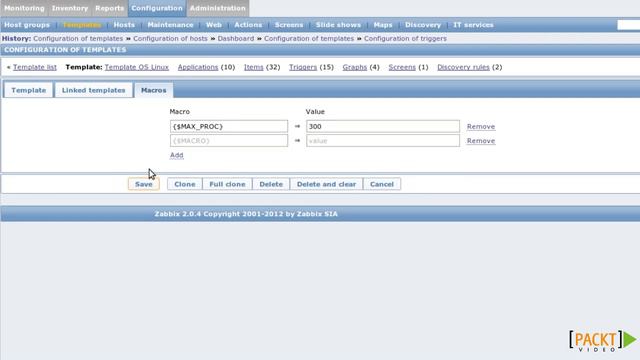The height and width of the screenshot is (360, 640).
Task: Open the Inventory menu
Action: (x=70, y=8)
